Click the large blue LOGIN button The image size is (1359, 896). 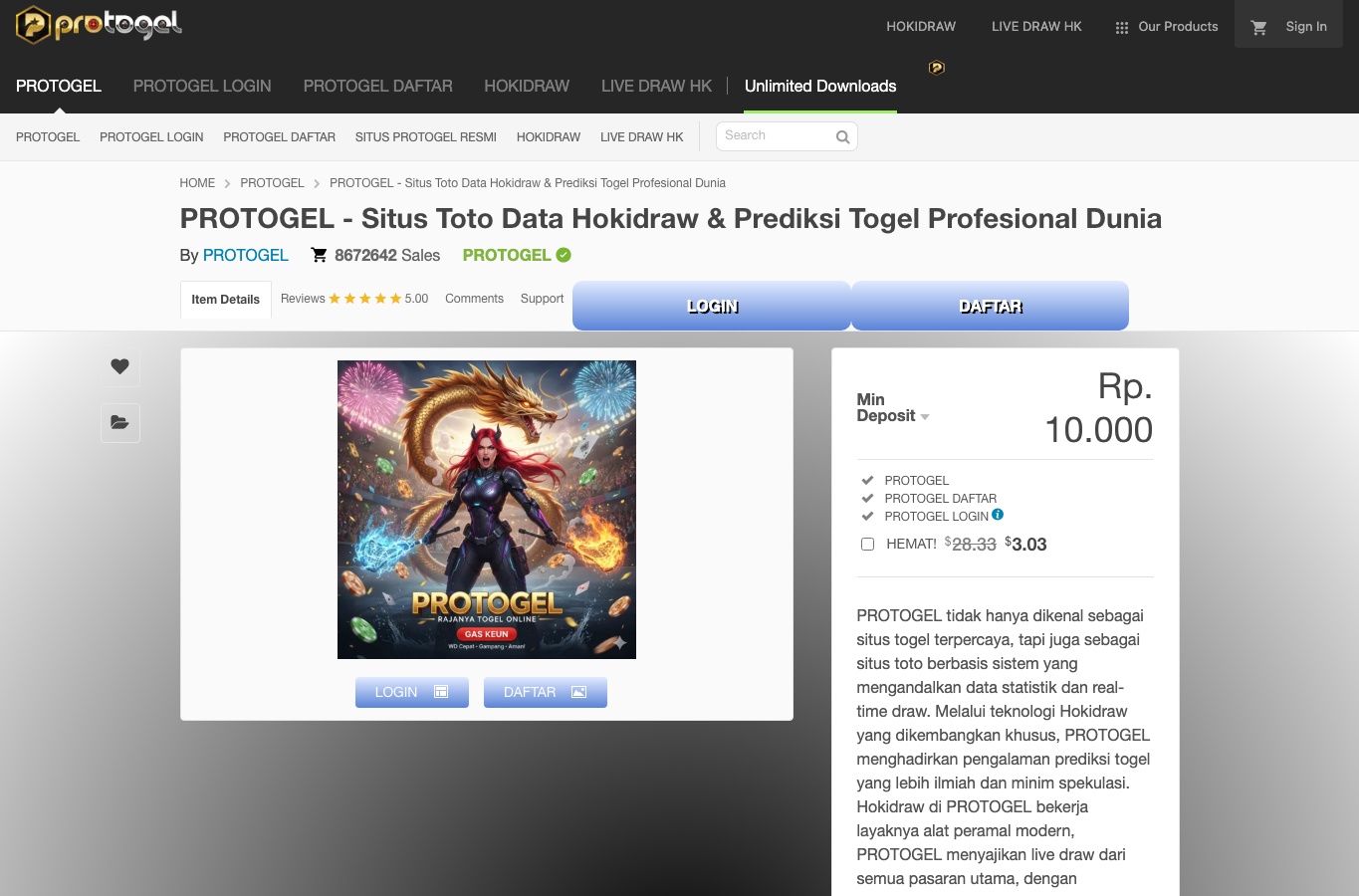[x=712, y=306]
